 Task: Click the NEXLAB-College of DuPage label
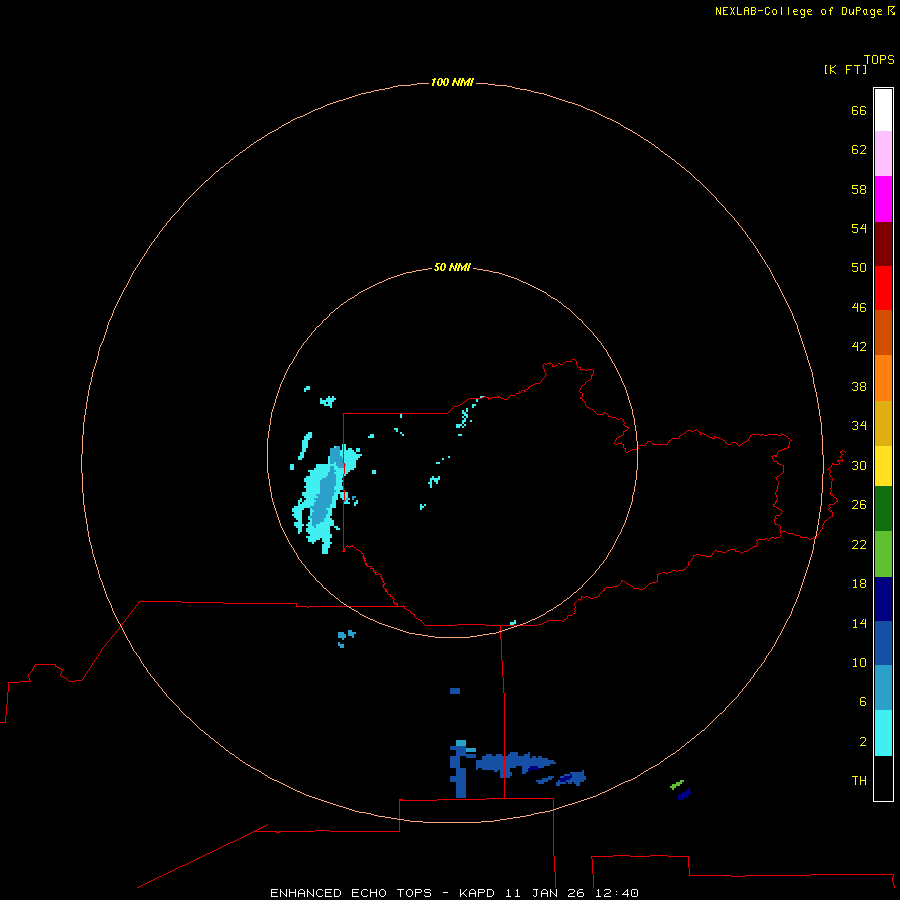tap(804, 11)
